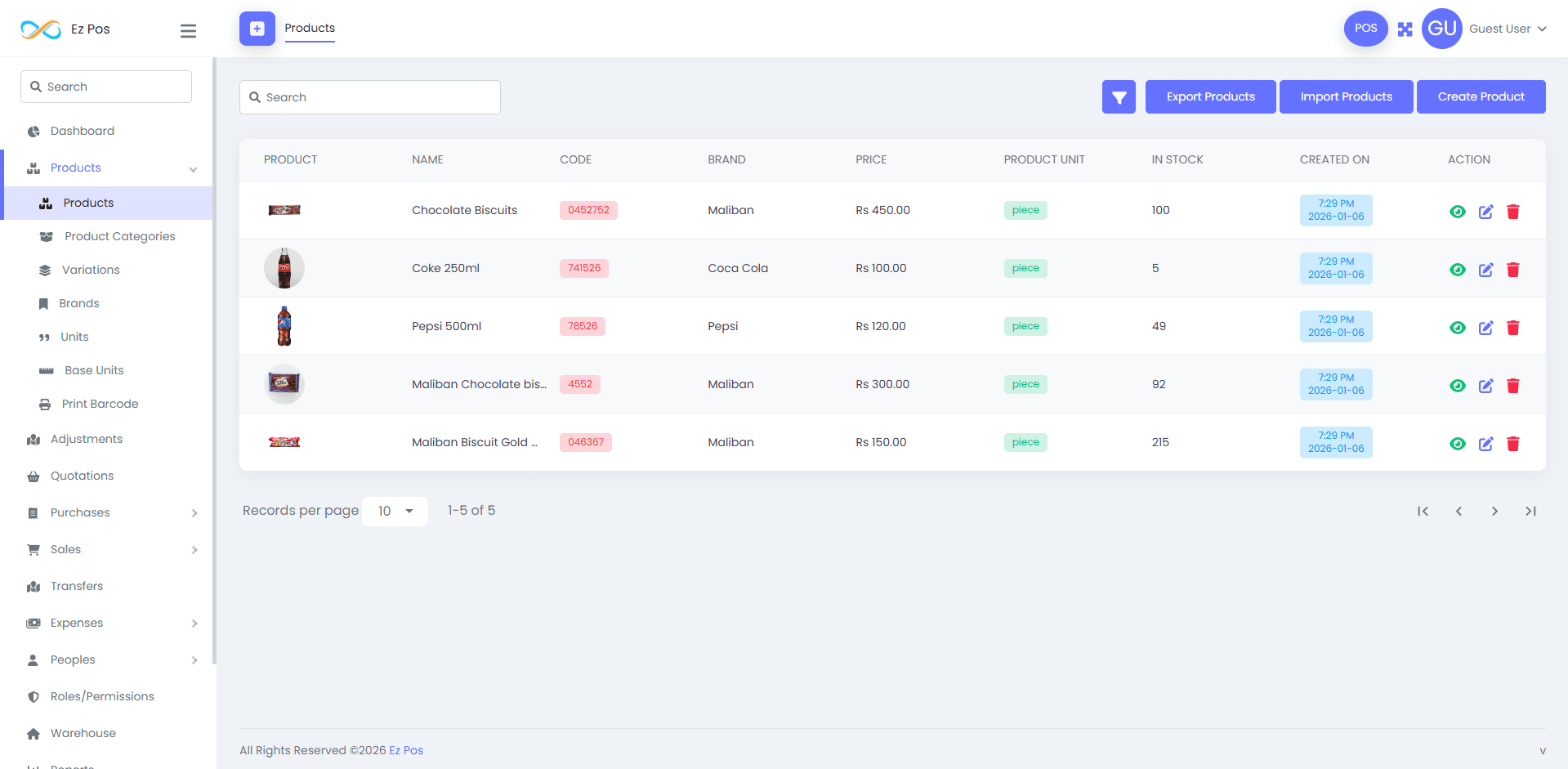Go to first page pagination icon
The height and width of the screenshot is (769, 1568).
tap(1423, 512)
